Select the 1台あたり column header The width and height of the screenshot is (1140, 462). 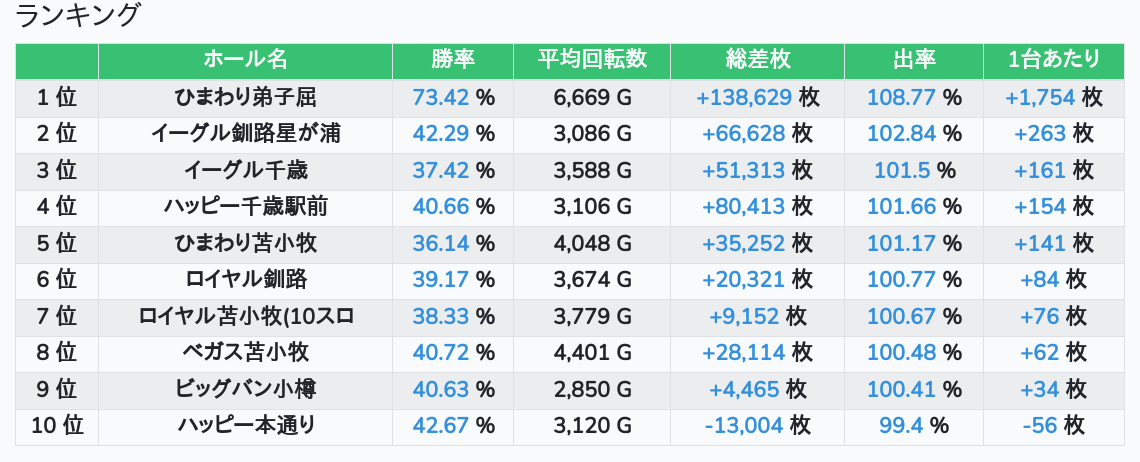click(x=1054, y=60)
